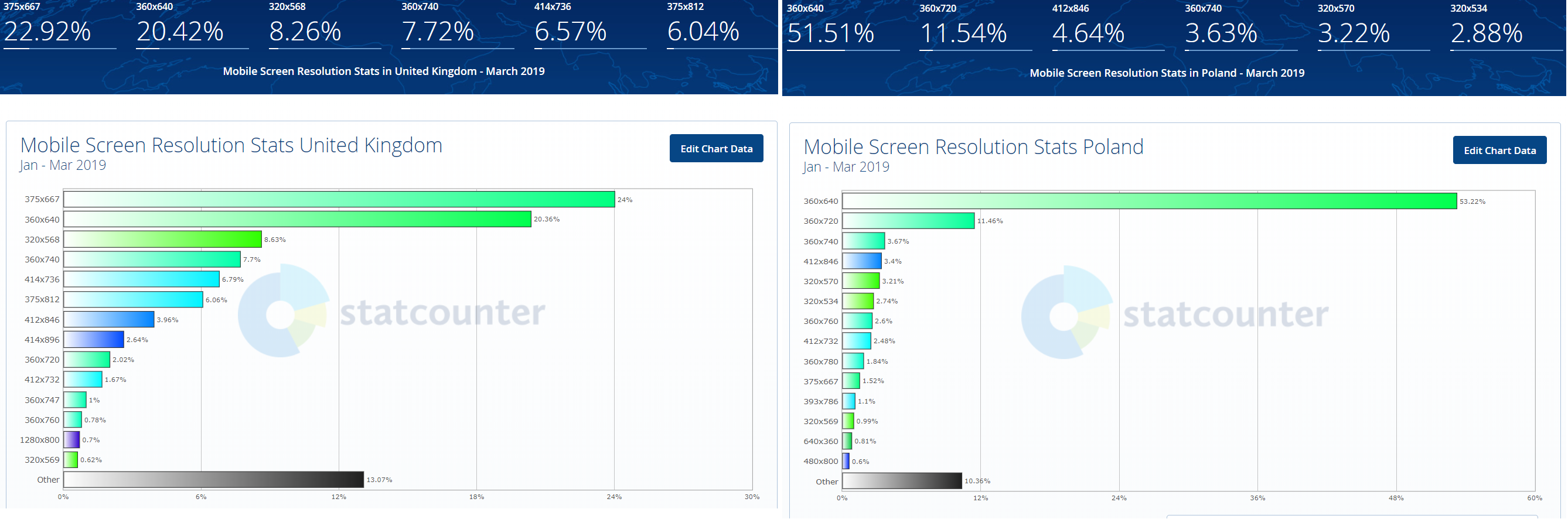Click the Mobile Screen Resolution Stats United Kingdom title
1568x519 pixels.
pos(231,145)
